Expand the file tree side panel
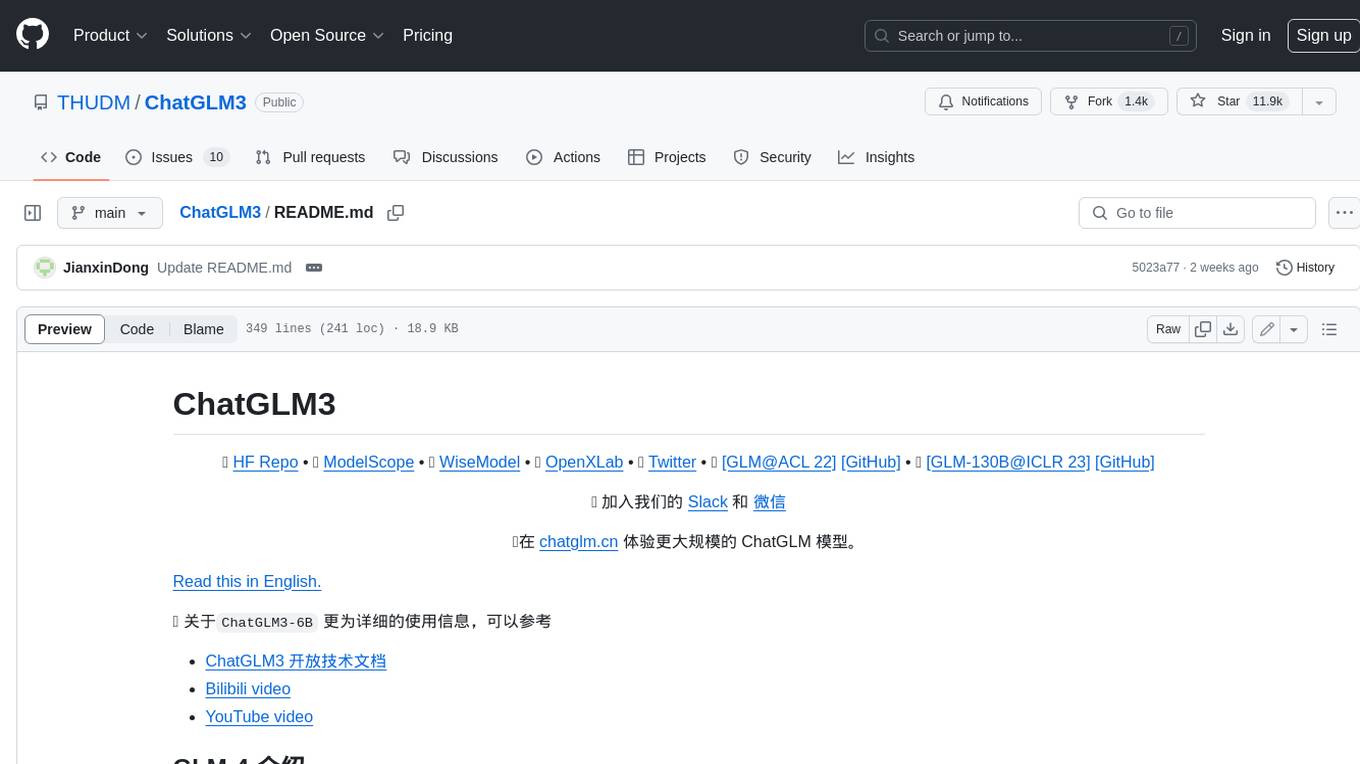Screen dimensions: 1360x764 coord(33,213)
